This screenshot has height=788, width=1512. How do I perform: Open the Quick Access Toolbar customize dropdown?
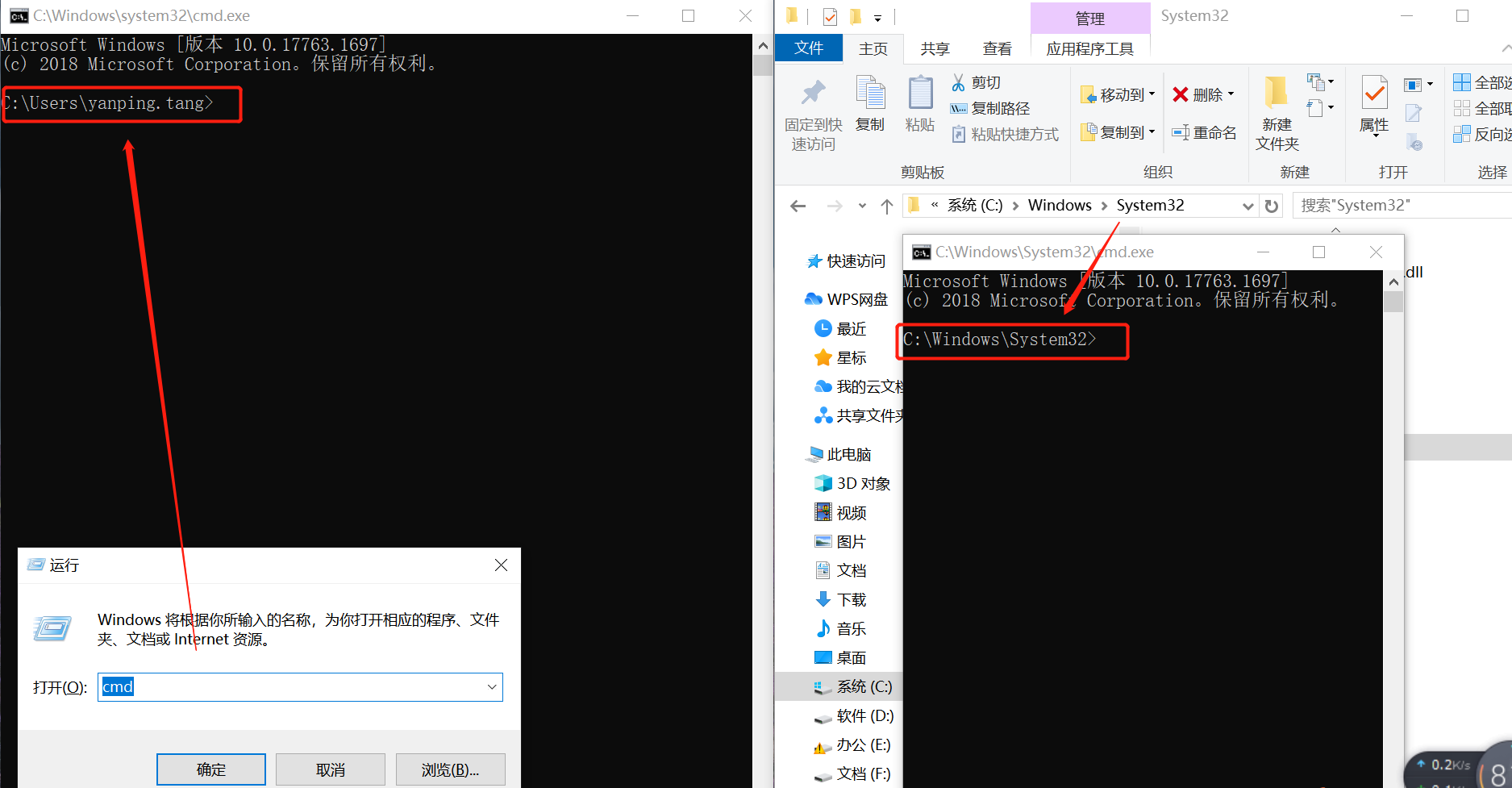pyautogui.click(x=878, y=17)
